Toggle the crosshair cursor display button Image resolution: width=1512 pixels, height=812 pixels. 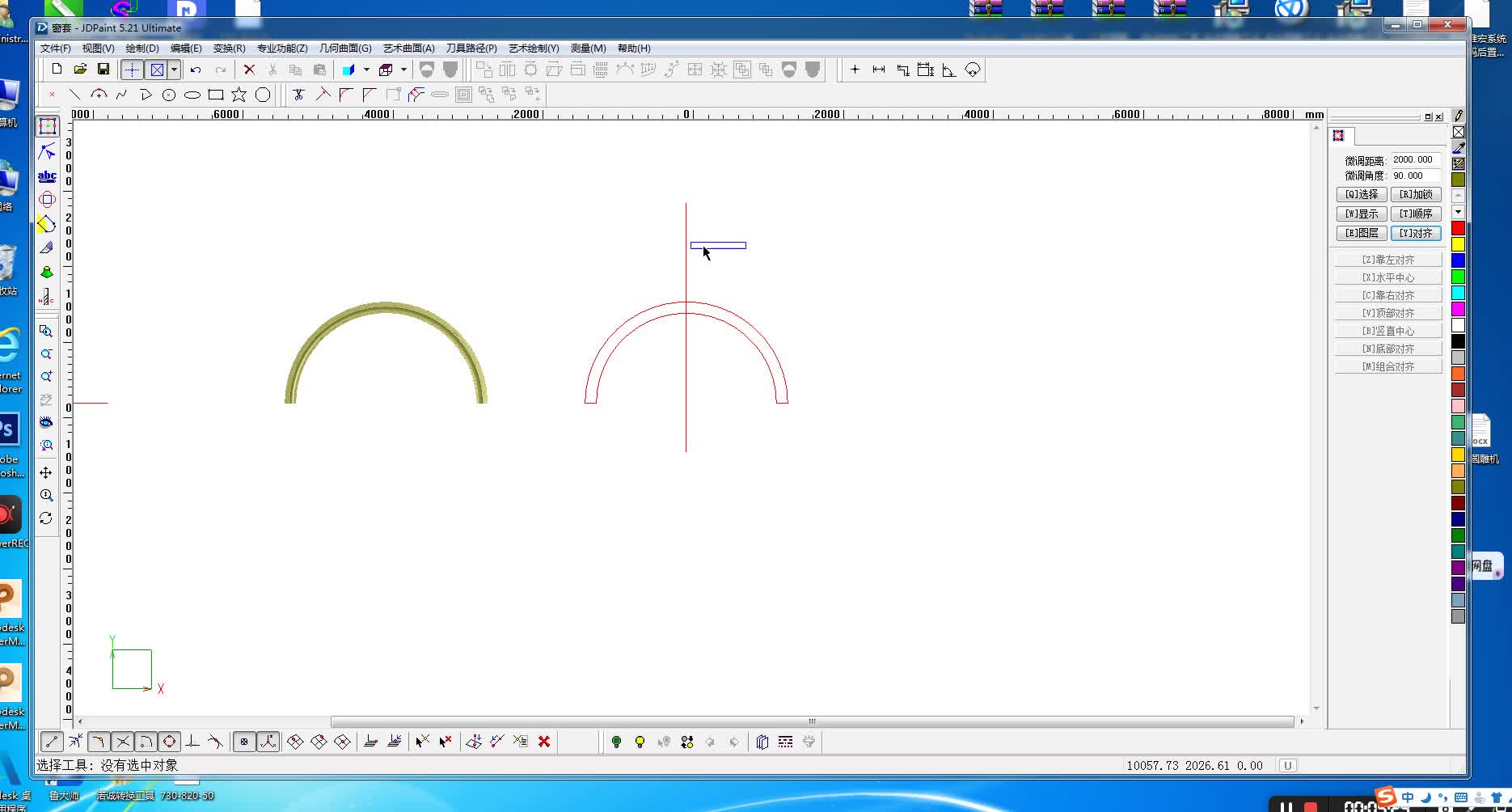tap(132, 70)
